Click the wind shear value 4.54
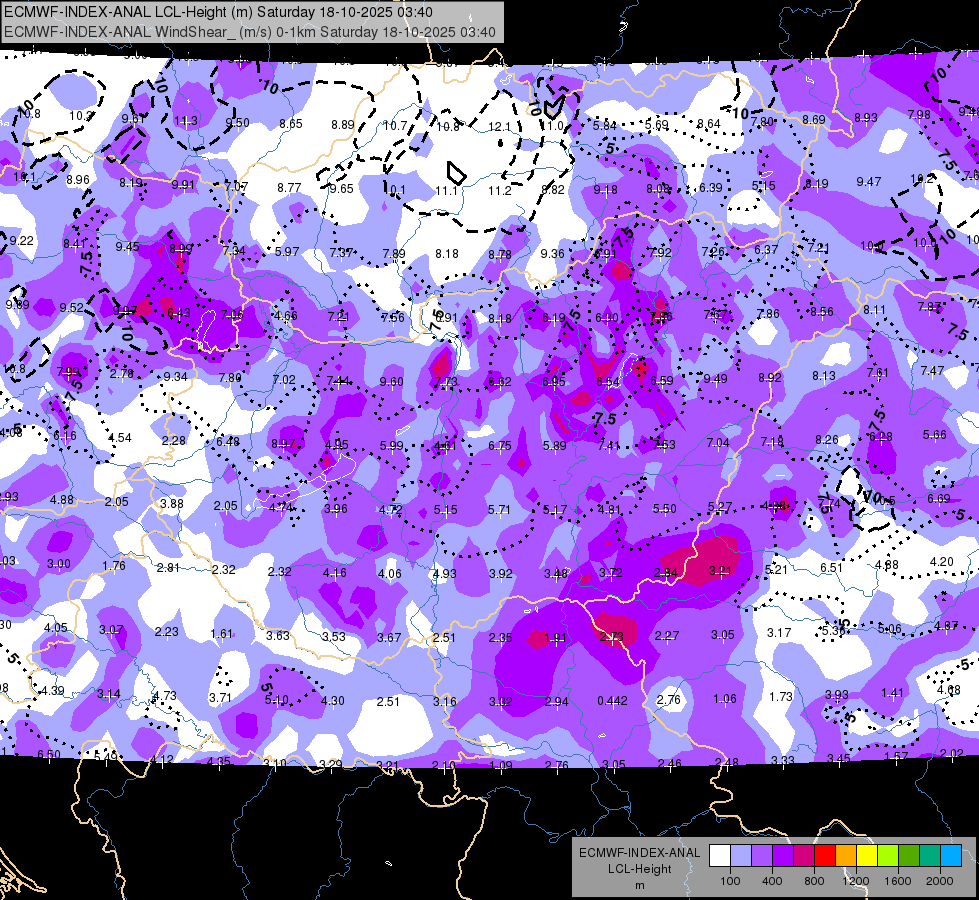The image size is (979, 900). point(119,438)
